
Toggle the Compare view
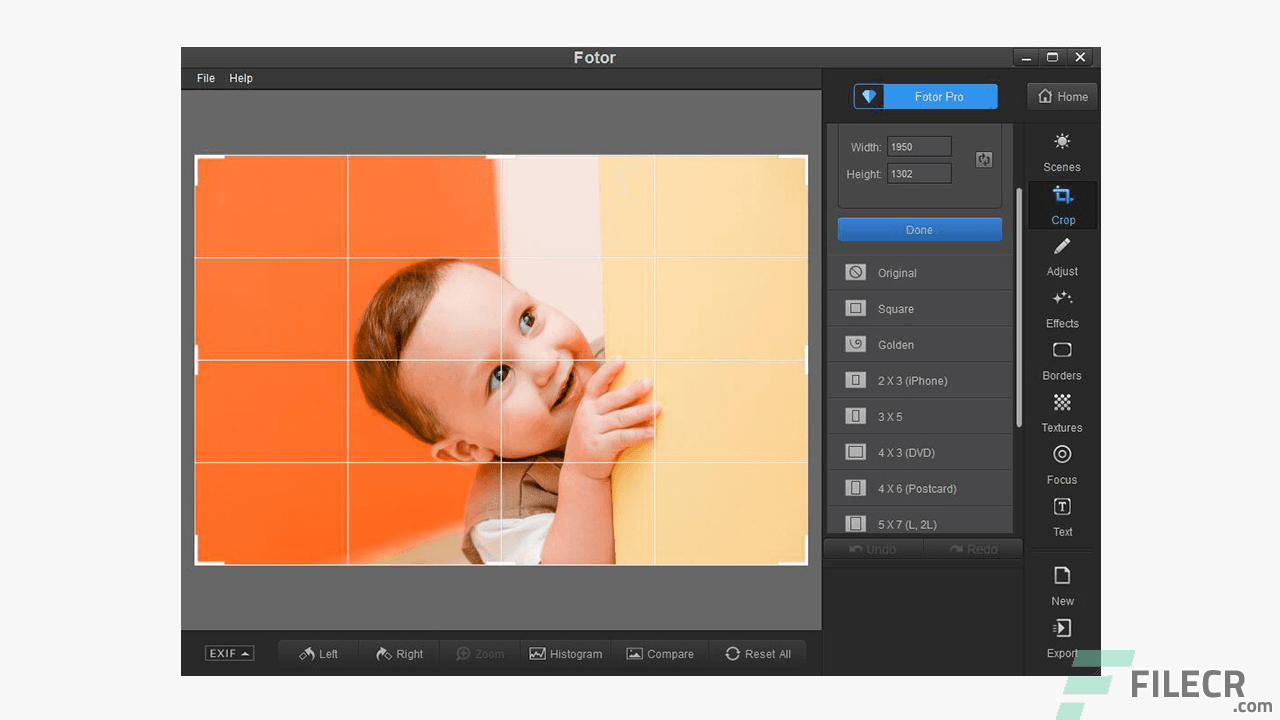(x=661, y=653)
